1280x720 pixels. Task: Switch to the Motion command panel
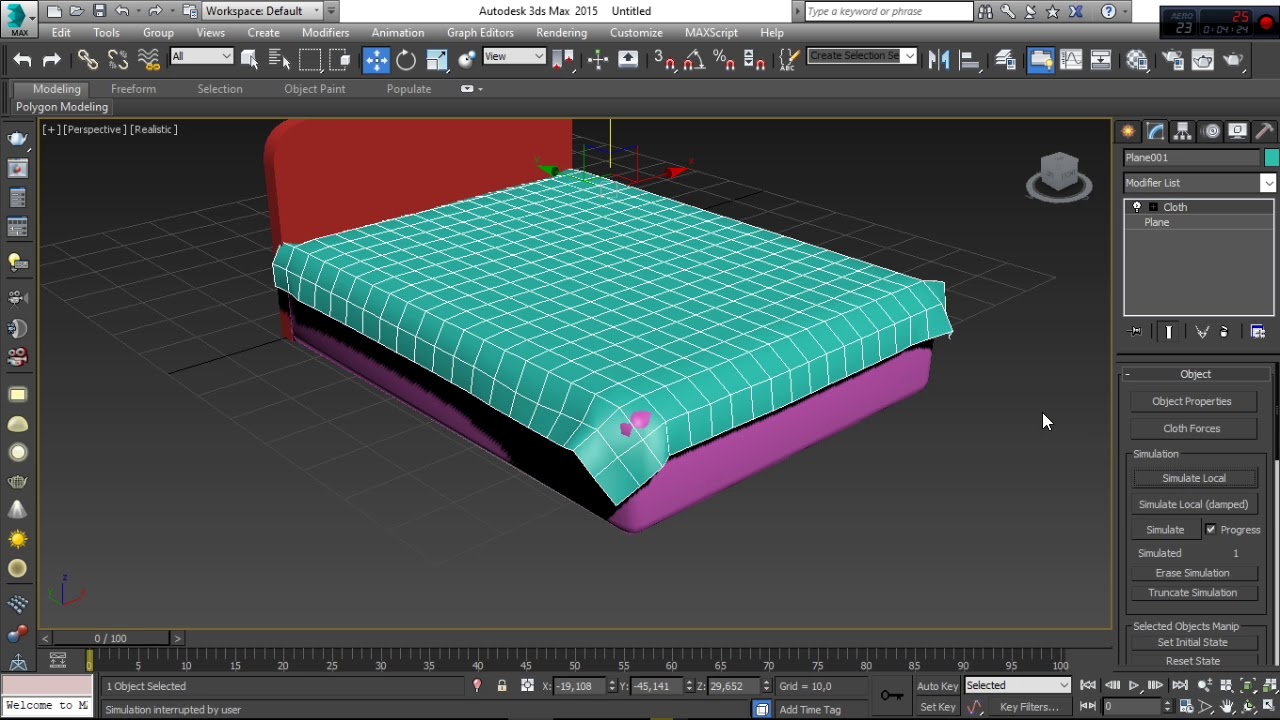click(1211, 131)
